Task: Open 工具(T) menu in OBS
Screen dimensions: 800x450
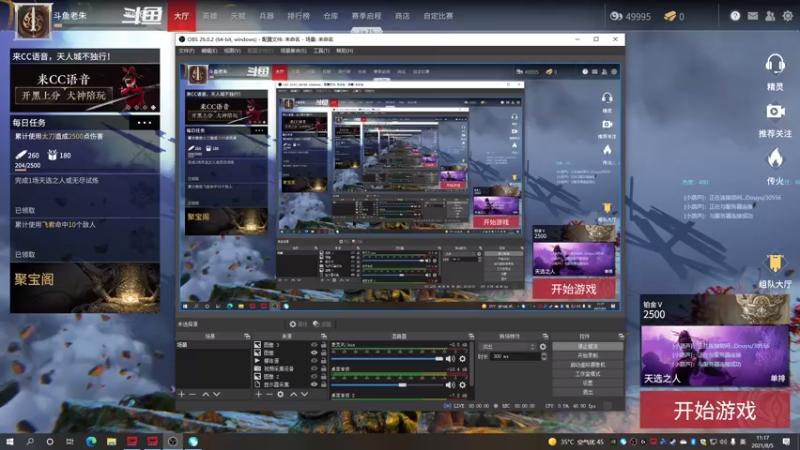Action: coord(321,51)
